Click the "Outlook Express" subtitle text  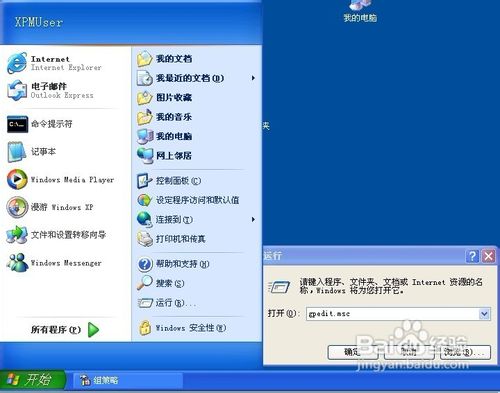coord(62,95)
